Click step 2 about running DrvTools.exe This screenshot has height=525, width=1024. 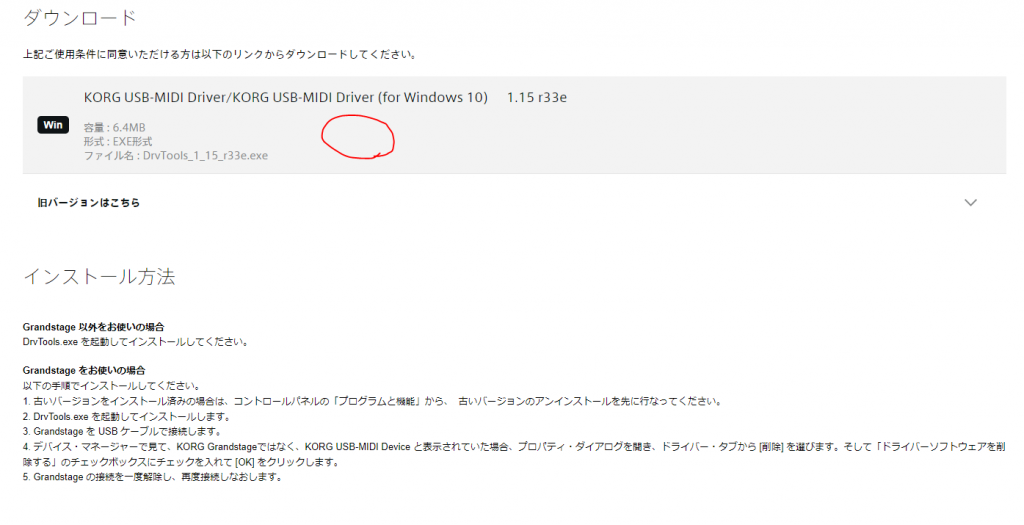pyautogui.click(x=126, y=416)
